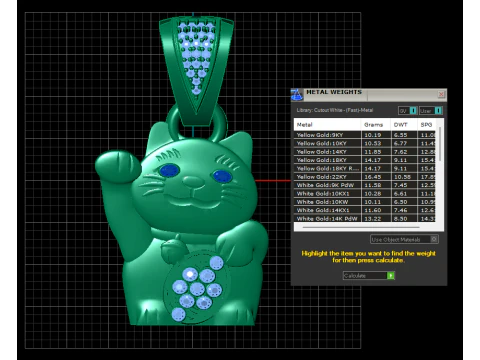Toggle the GV library button
This screenshot has width=480, height=360.
click(407, 111)
